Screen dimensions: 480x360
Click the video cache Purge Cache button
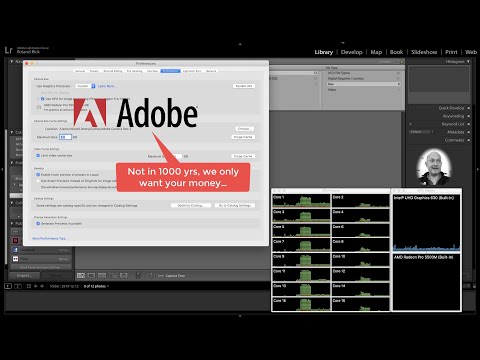pos(243,156)
